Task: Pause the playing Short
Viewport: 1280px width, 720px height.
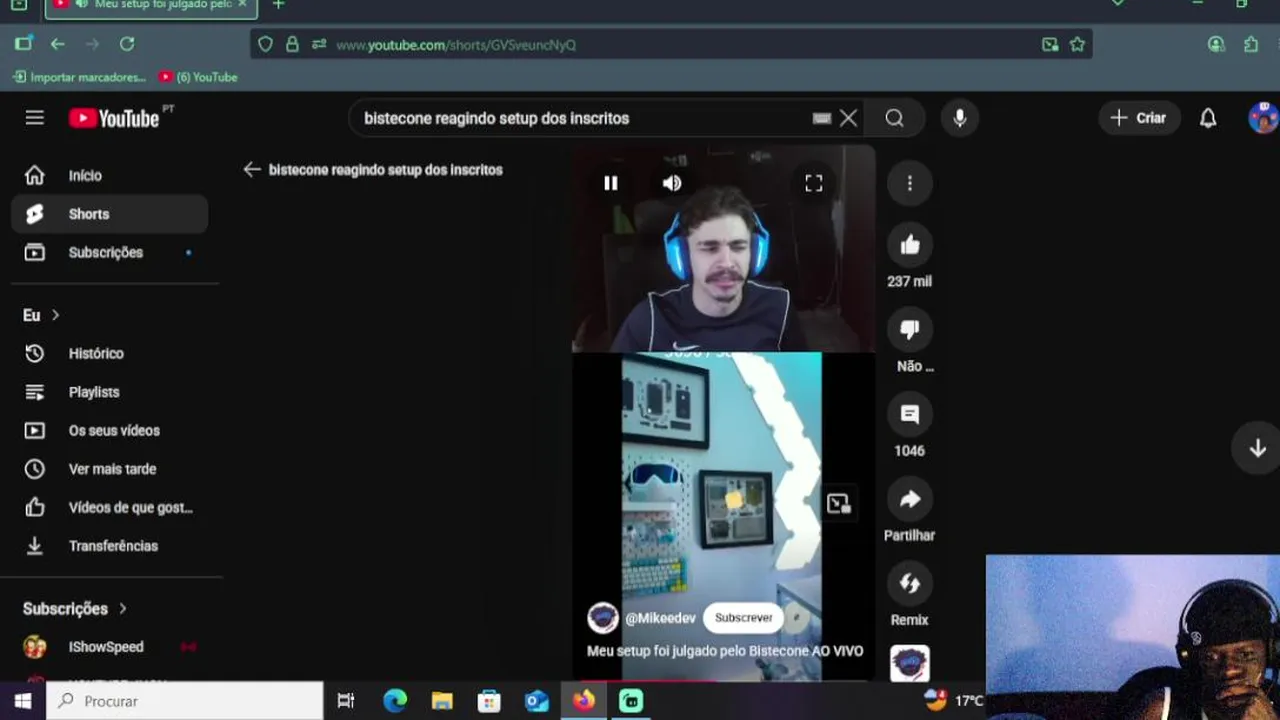Action: point(610,183)
